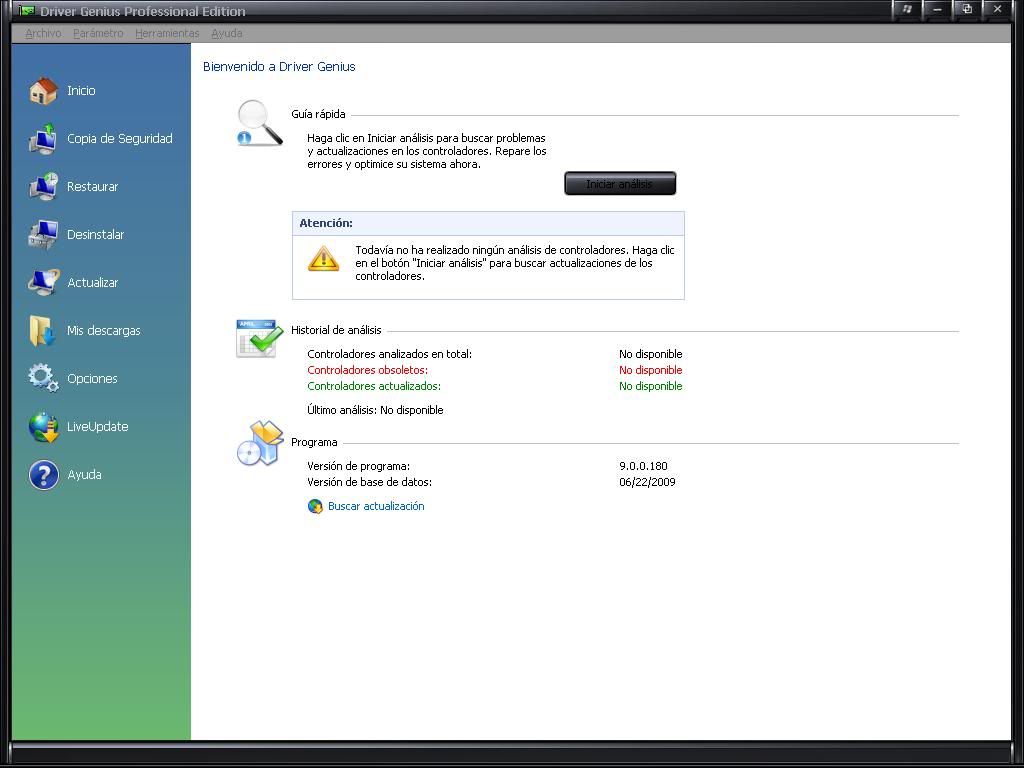Click the Driver Genius title bar icon

(x=27, y=10)
